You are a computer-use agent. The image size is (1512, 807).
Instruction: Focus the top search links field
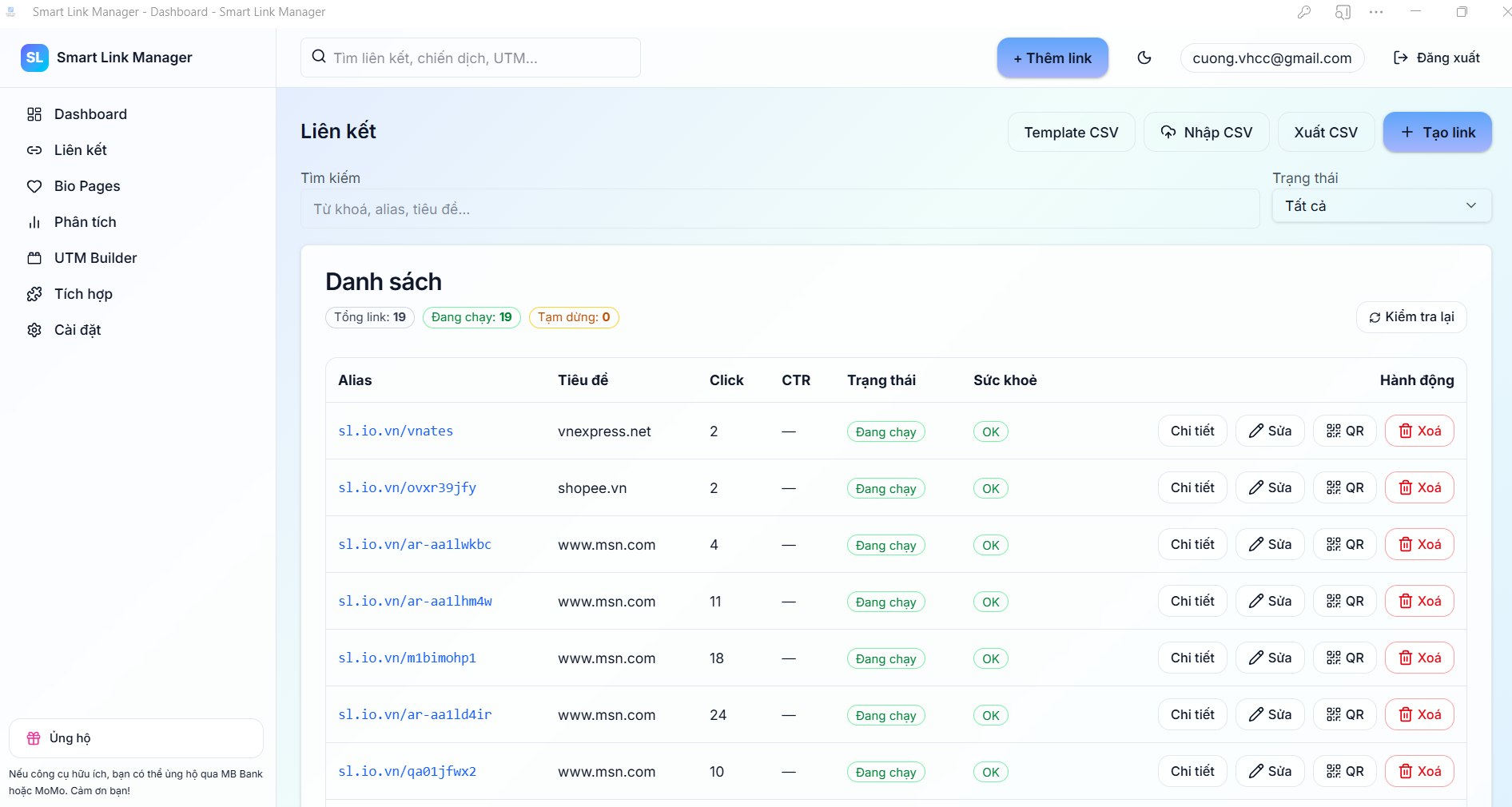pos(471,58)
